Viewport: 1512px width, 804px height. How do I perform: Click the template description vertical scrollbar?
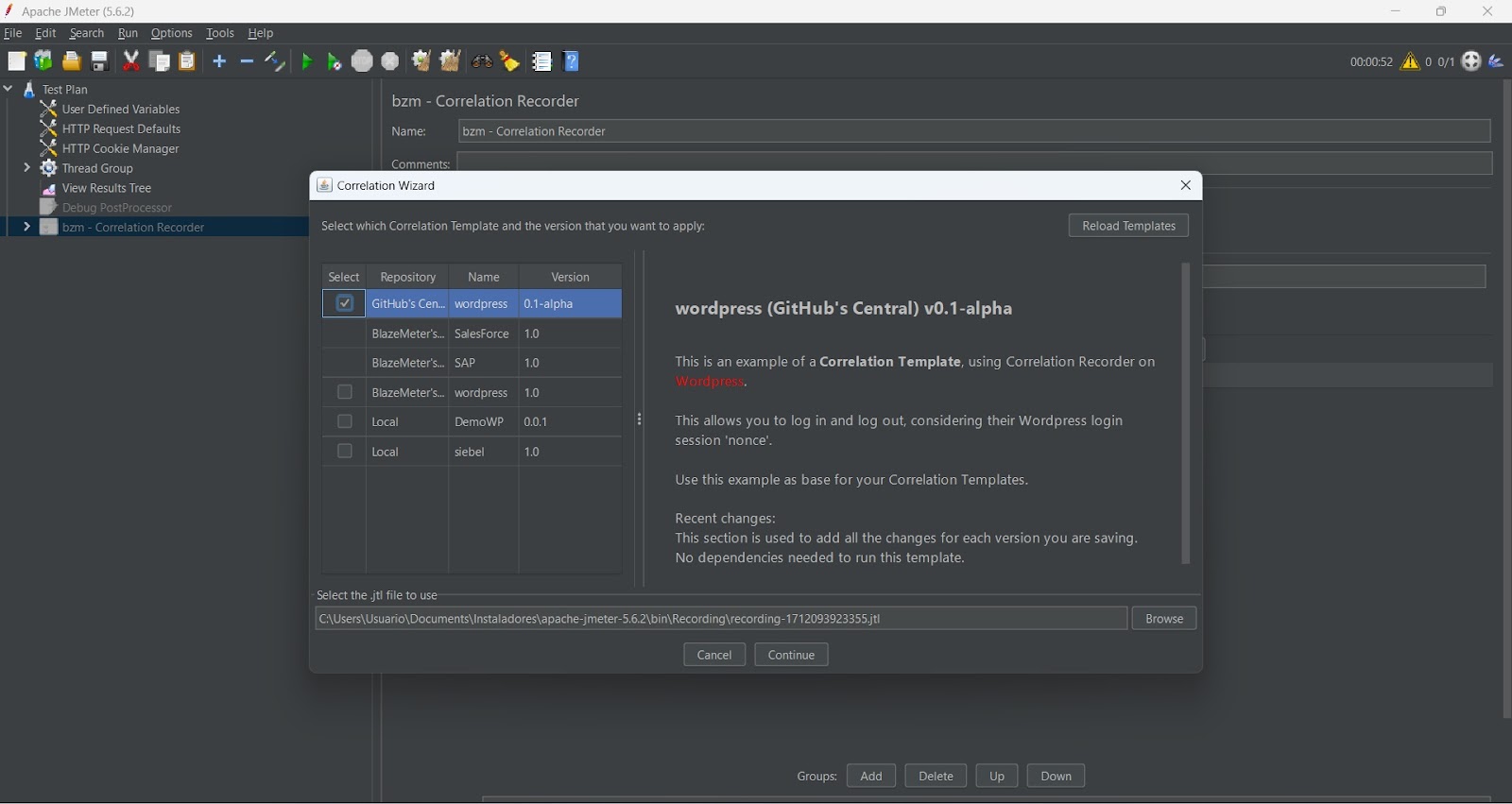1186,414
